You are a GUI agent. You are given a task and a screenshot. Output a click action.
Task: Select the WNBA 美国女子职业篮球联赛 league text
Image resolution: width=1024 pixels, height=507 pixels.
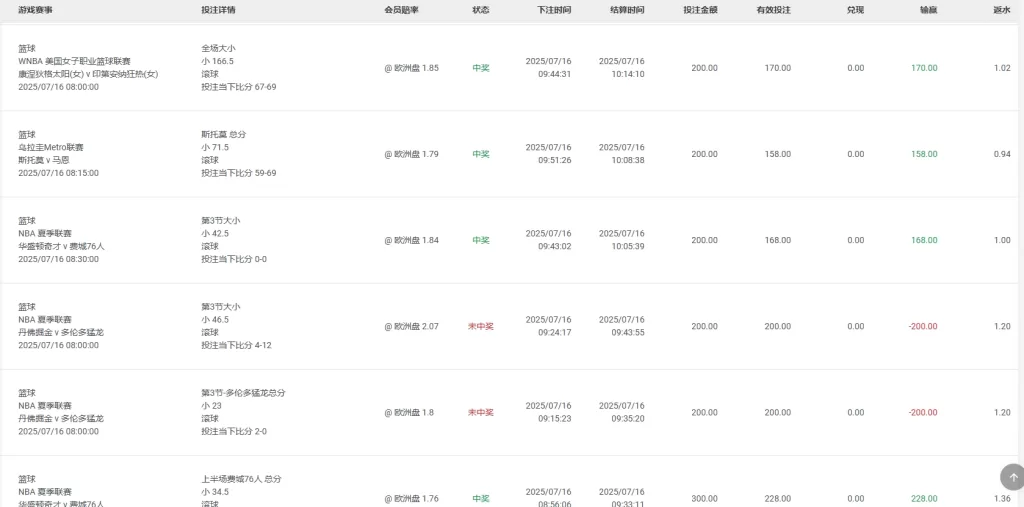point(74,61)
